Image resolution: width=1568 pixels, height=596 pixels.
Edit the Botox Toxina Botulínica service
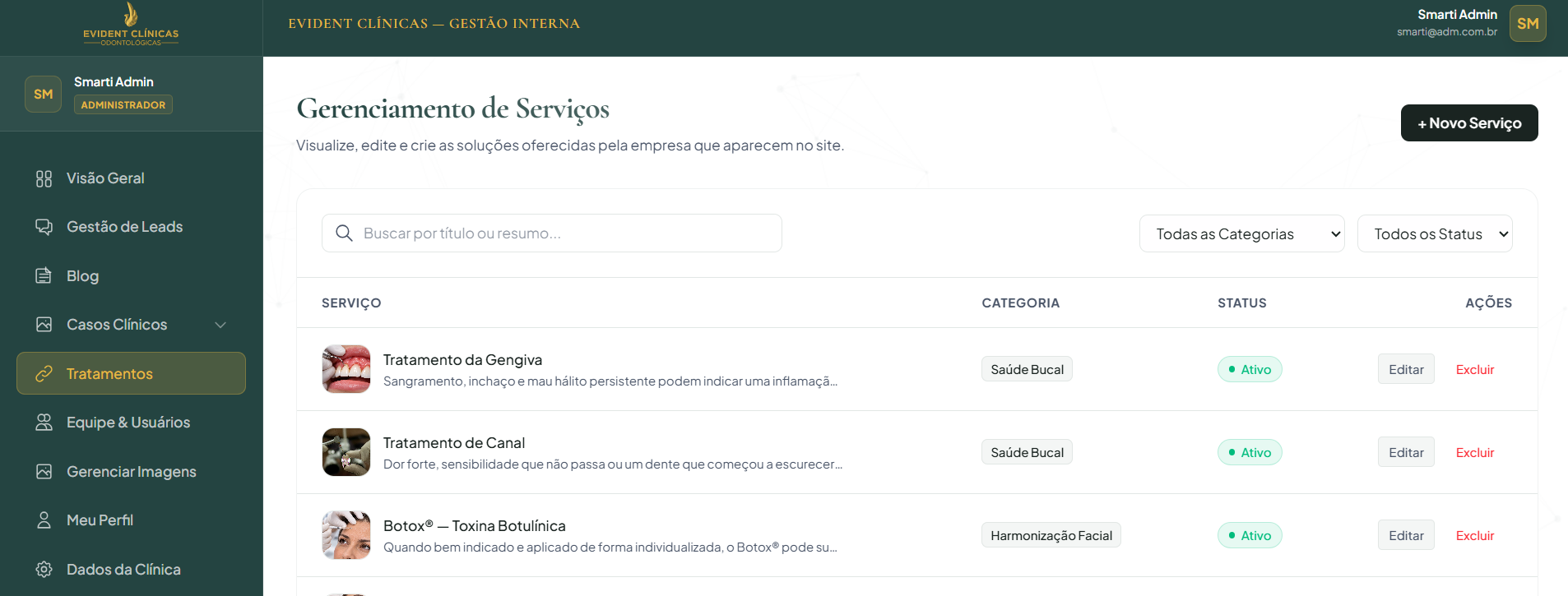click(1406, 535)
